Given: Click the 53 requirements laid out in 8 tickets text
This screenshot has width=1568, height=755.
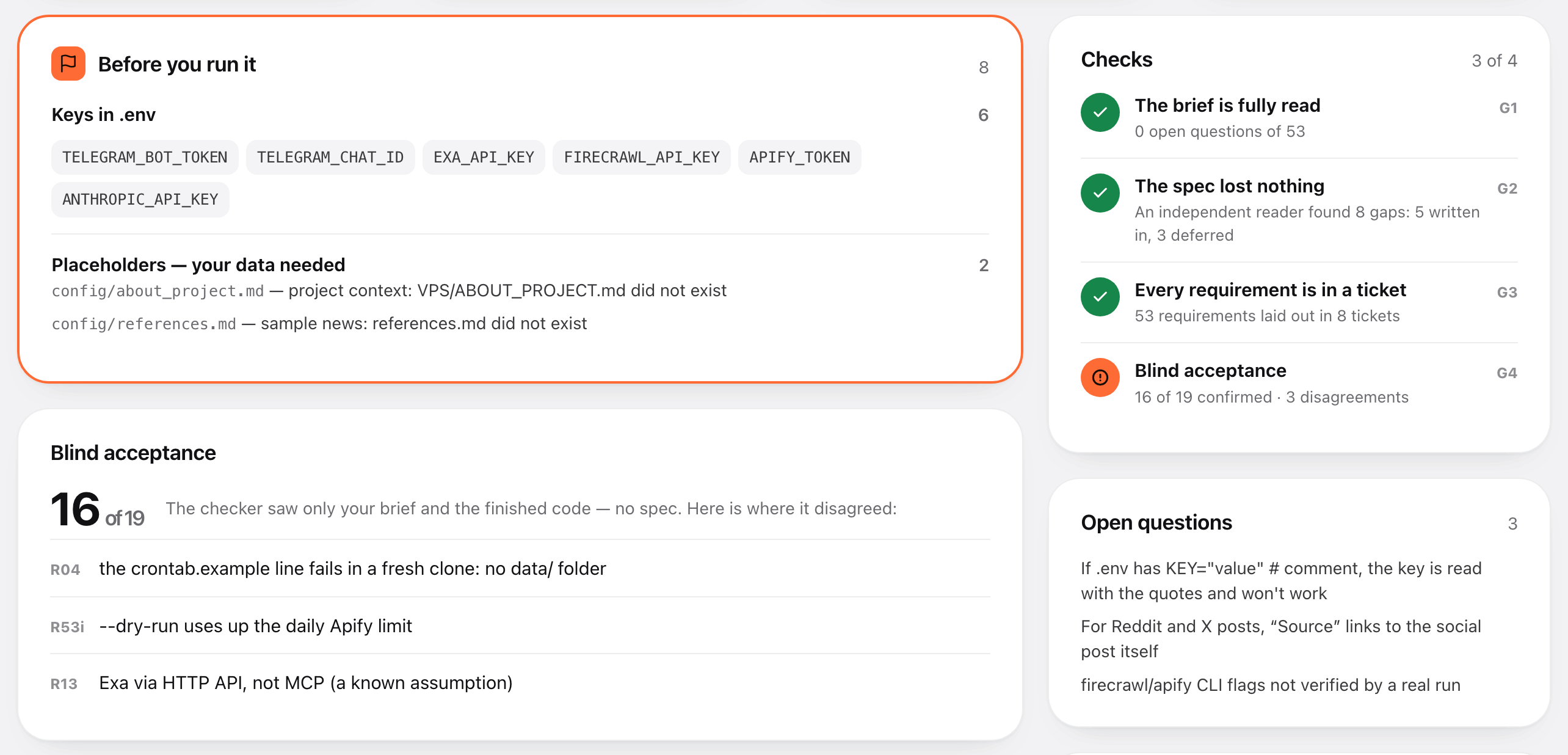Looking at the screenshot, I should [x=1267, y=316].
